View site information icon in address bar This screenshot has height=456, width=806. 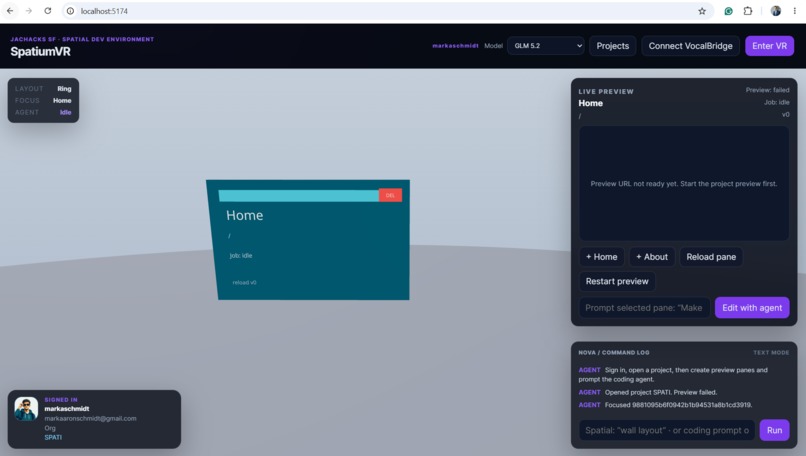pyautogui.click(x=70, y=11)
